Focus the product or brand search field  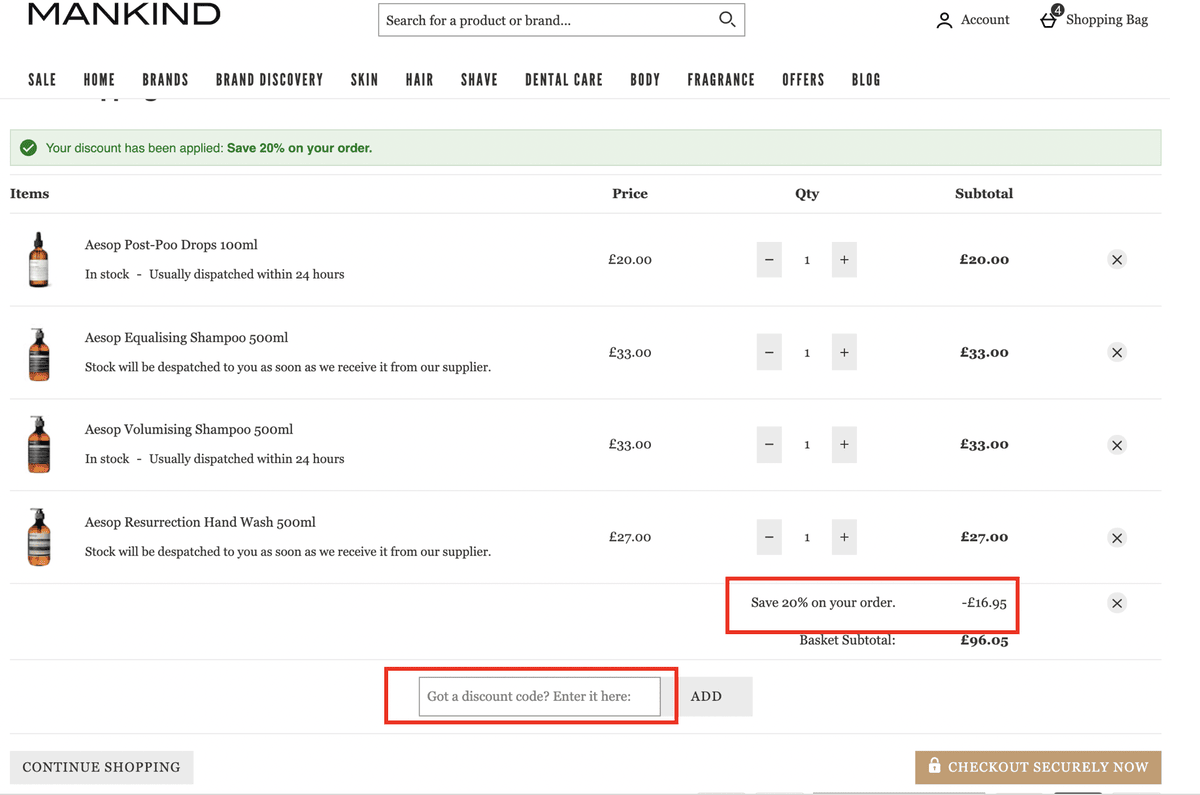pos(548,20)
